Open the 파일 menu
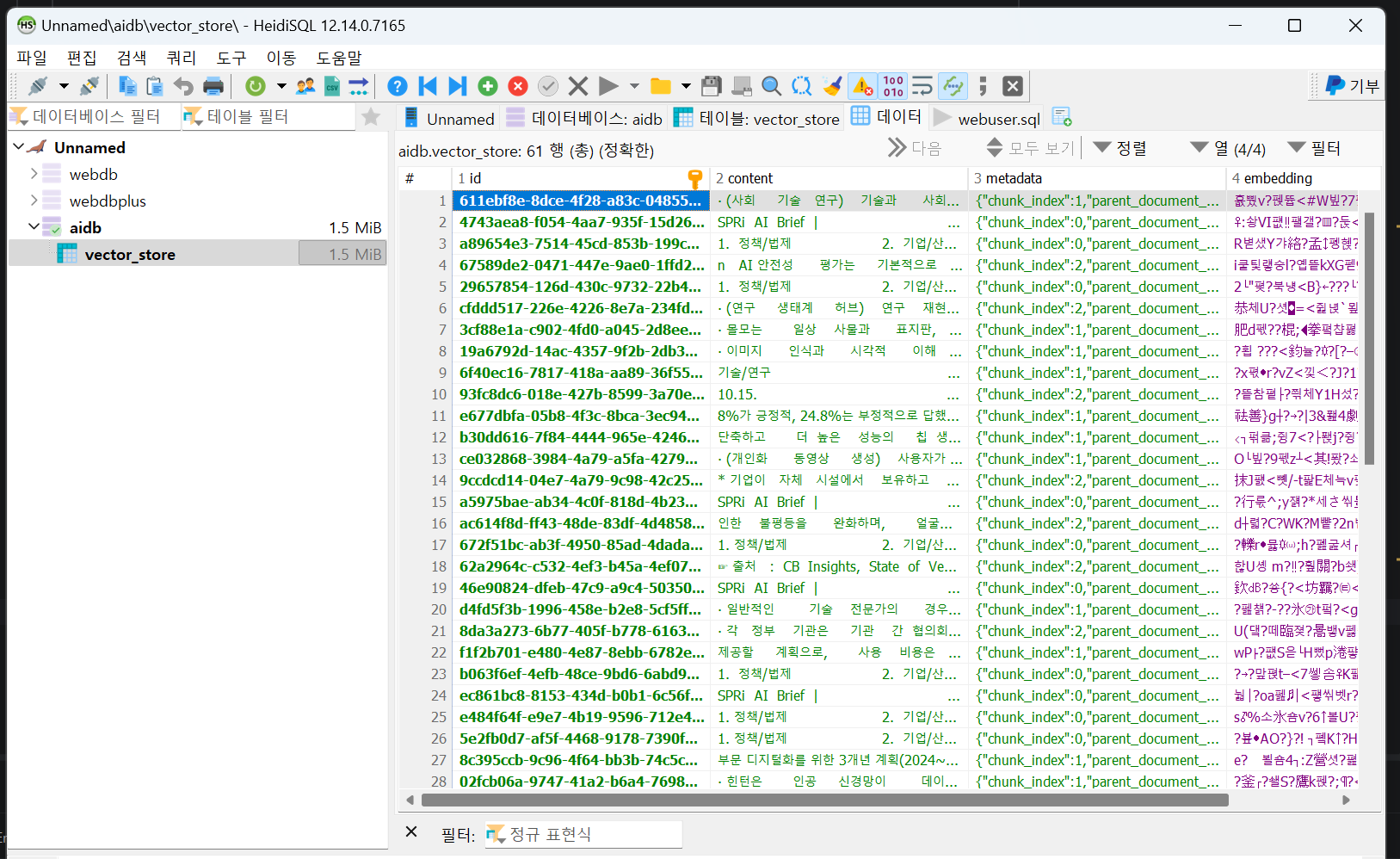The width and height of the screenshot is (1400, 859). (32, 58)
